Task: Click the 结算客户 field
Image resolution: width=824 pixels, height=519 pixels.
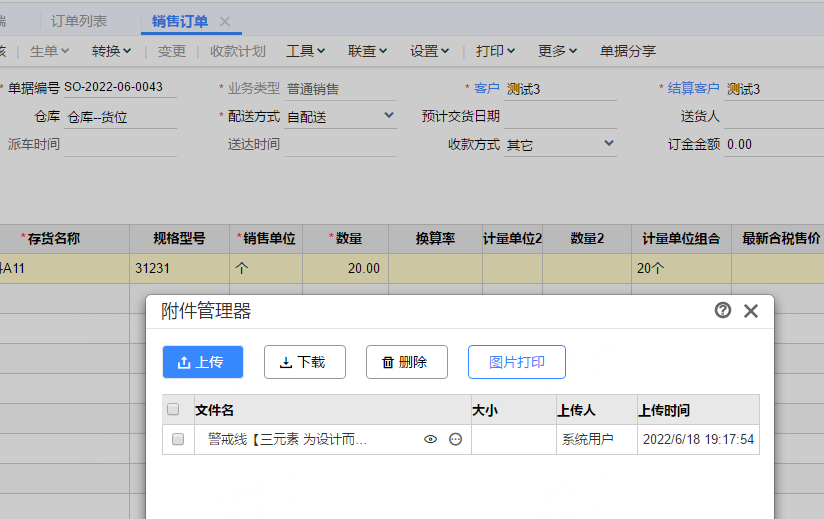Action: (774, 89)
